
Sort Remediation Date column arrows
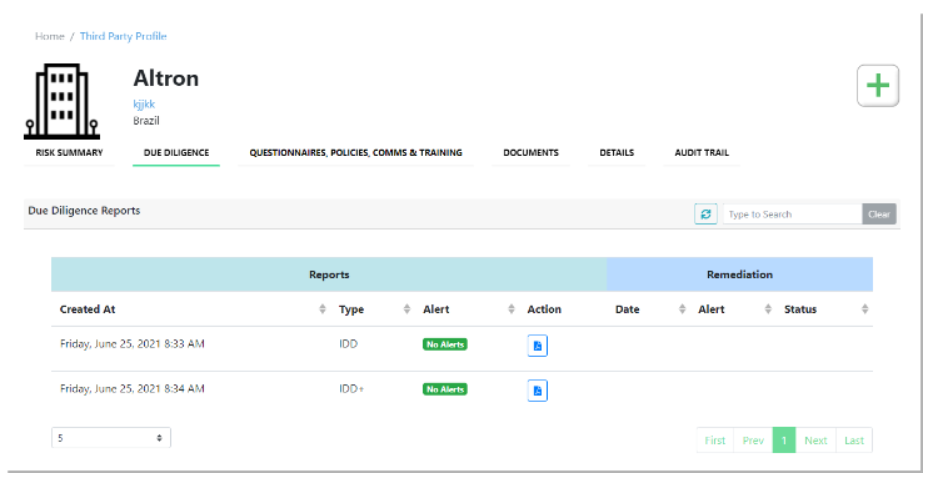click(x=682, y=309)
